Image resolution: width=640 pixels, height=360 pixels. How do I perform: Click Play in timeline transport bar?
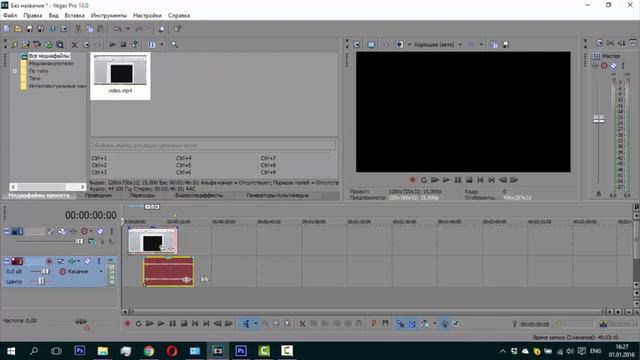161,324
